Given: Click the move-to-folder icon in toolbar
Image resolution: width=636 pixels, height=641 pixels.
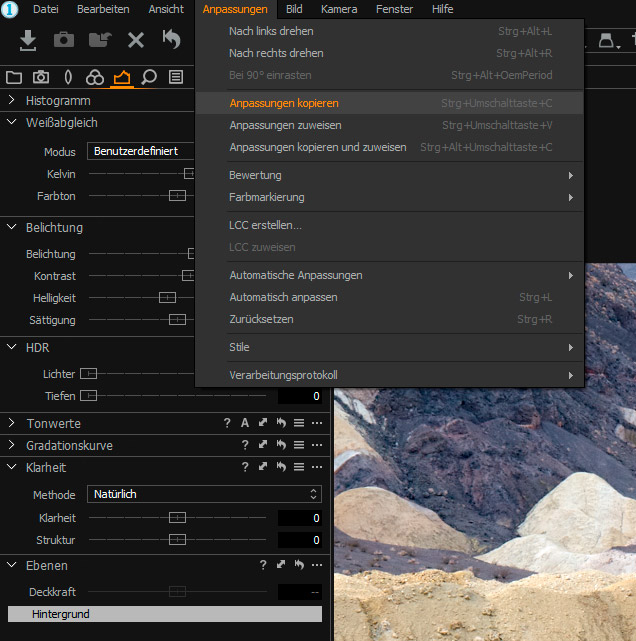Looking at the screenshot, I should (x=100, y=40).
